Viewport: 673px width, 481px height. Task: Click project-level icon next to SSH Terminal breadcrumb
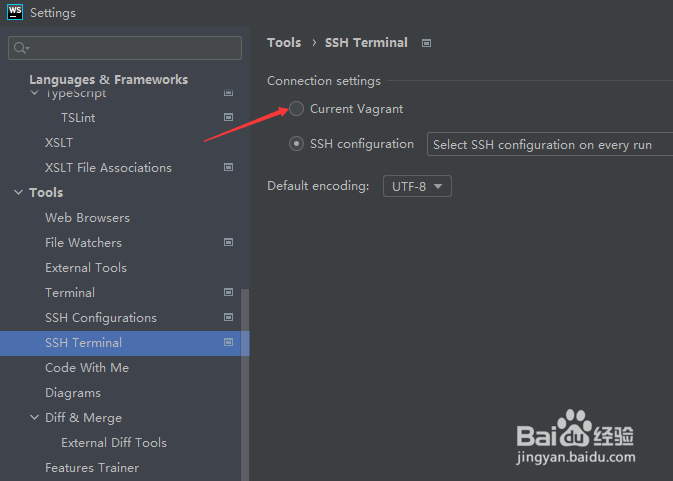pyautogui.click(x=427, y=43)
